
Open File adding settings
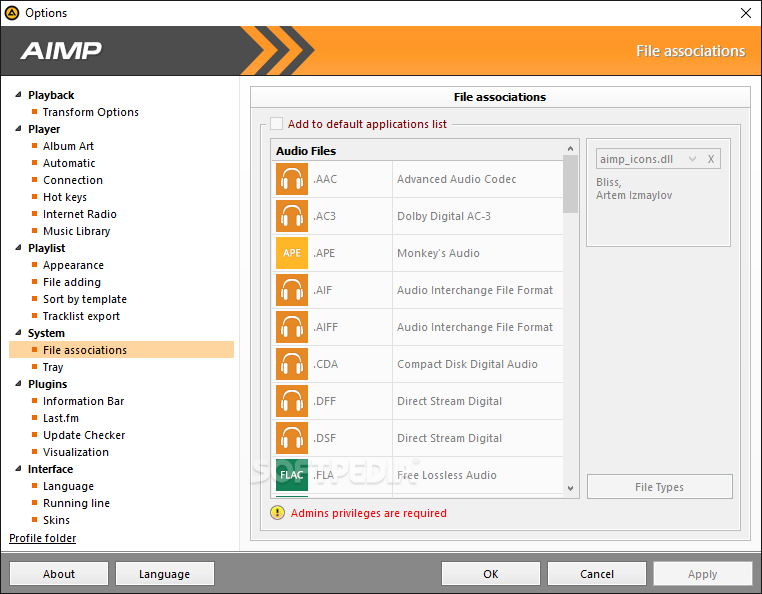click(x=72, y=282)
